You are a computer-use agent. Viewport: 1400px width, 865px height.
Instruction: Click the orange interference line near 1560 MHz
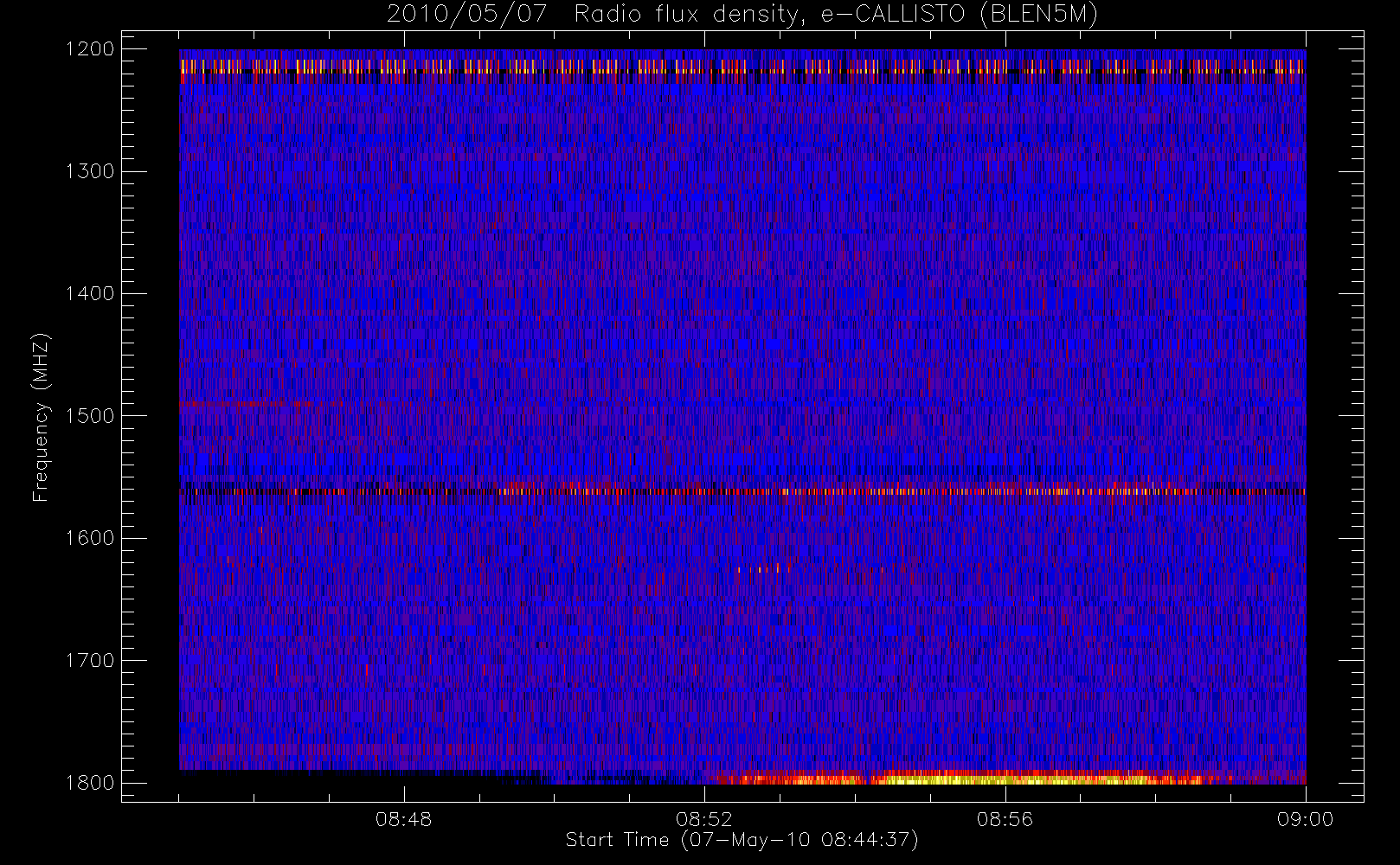click(742, 491)
